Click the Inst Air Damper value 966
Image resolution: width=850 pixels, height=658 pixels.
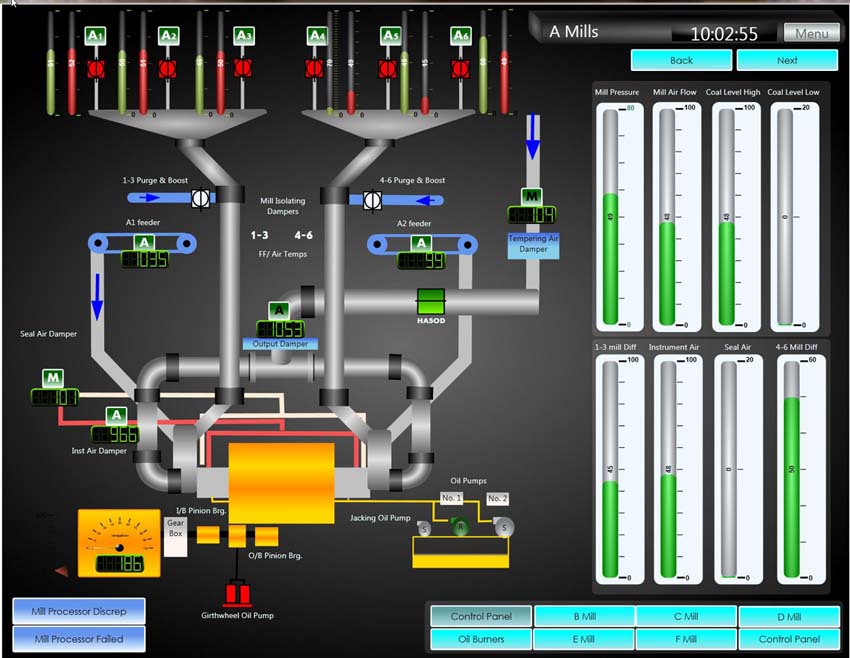pos(115,435)
